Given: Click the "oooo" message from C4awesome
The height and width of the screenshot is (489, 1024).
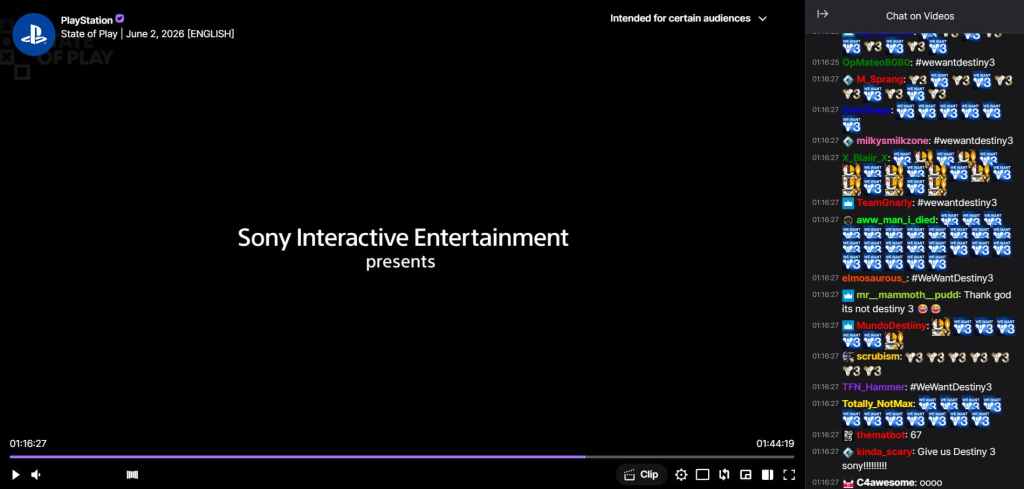Looking at the screenshot, I should click(x=931, y=484).
